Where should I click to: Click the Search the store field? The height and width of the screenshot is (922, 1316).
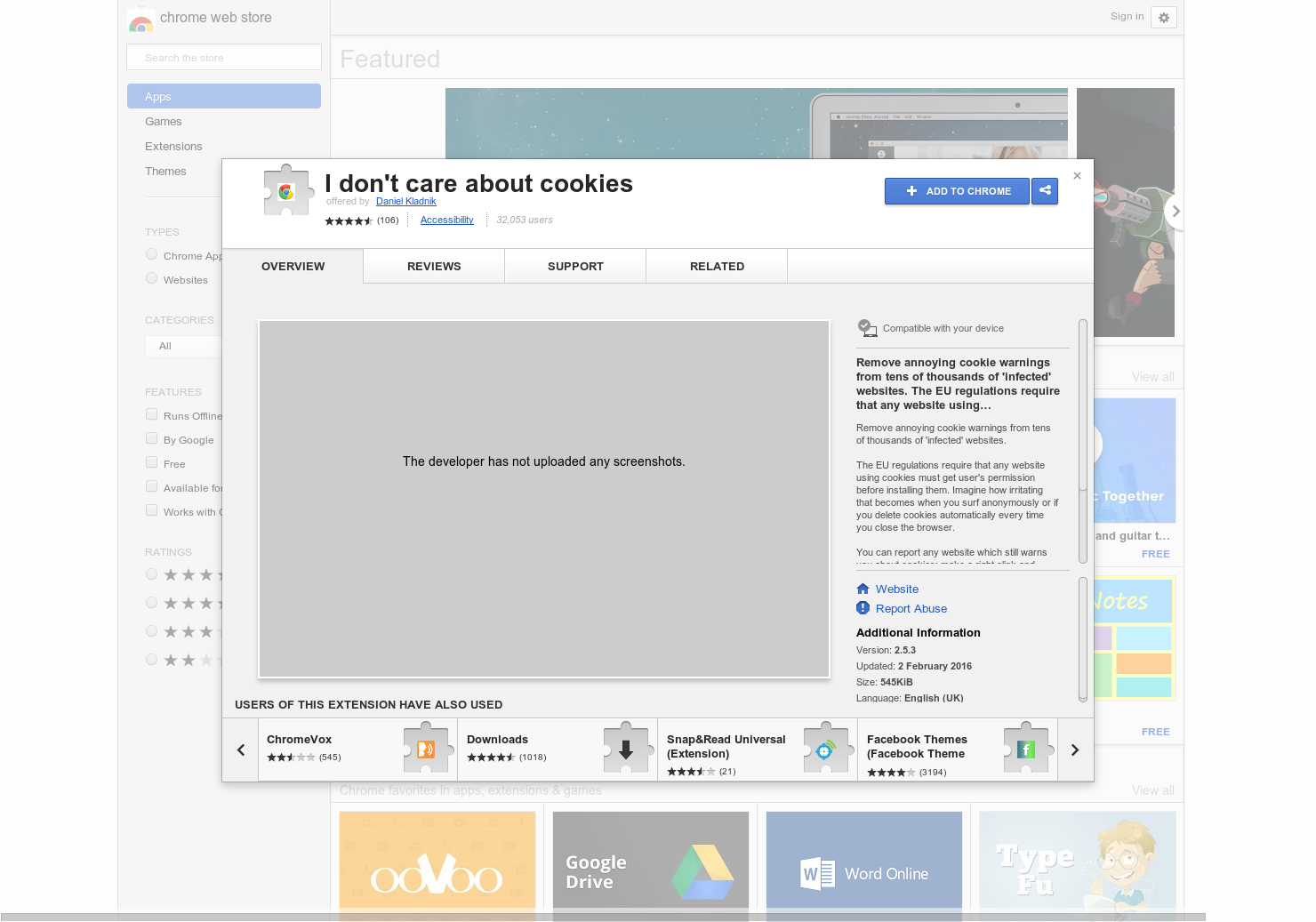coord(224,57)
